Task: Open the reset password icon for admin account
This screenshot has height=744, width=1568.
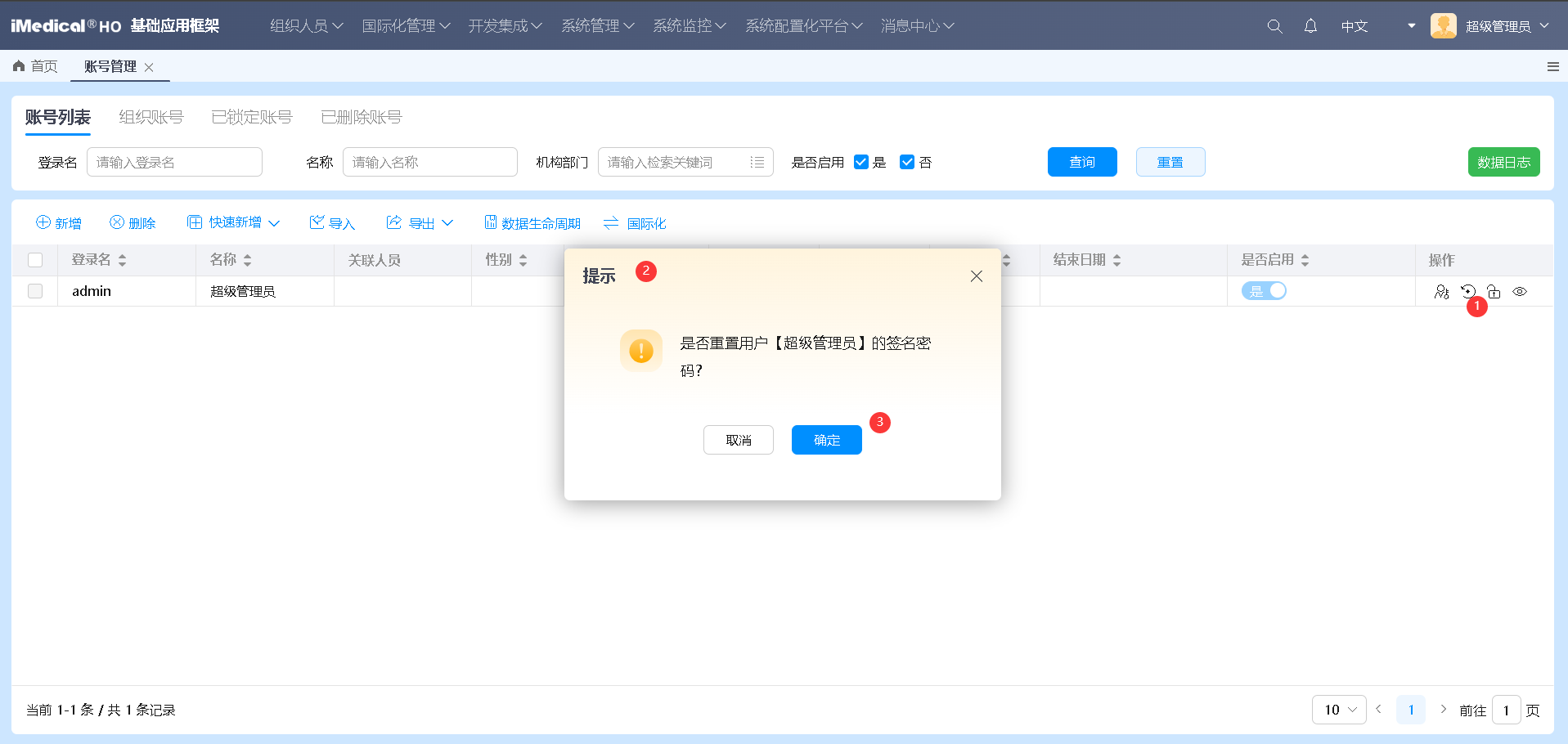Action: [1442, 291]
